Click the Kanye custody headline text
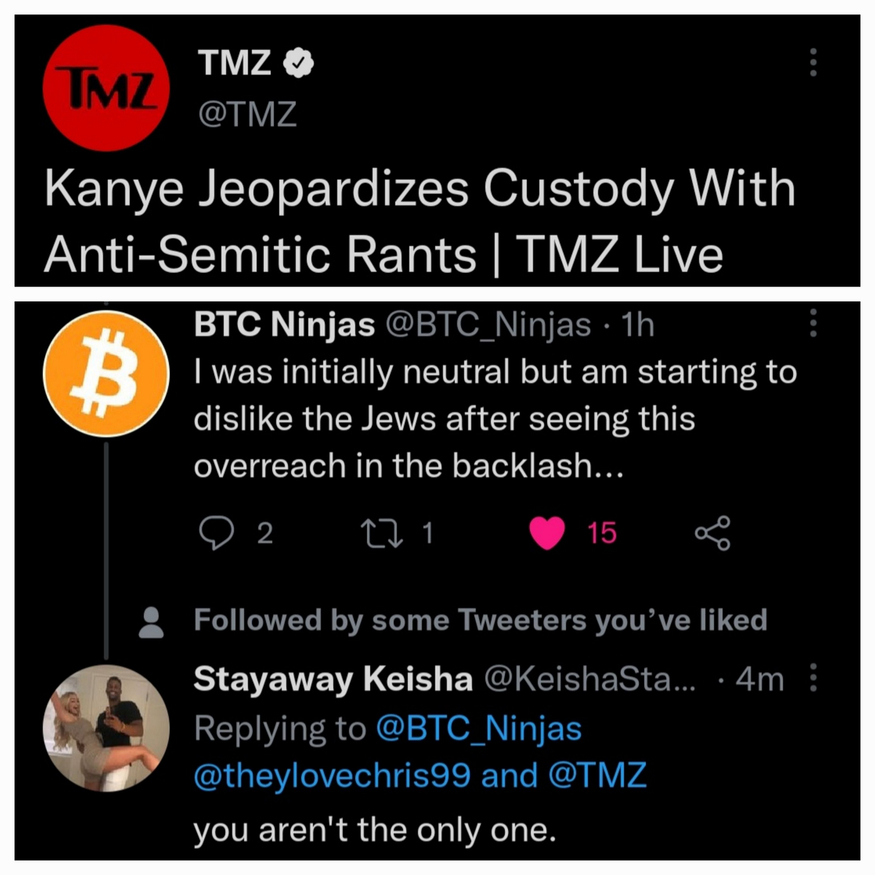The image size is (875, 875). 420,222
